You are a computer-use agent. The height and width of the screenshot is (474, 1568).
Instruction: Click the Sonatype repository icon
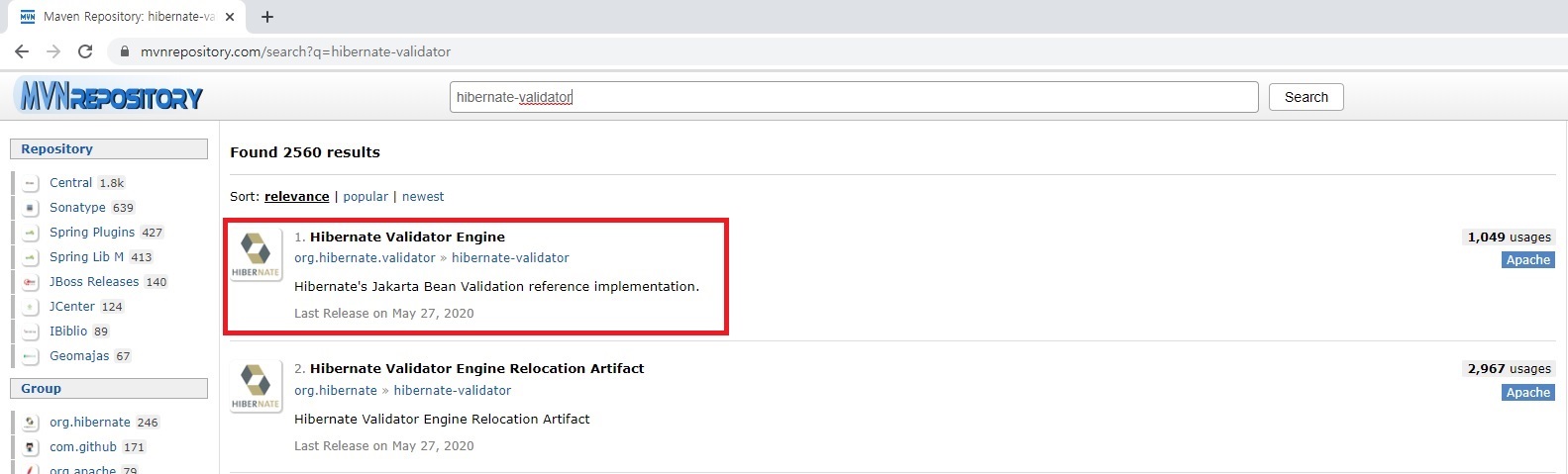(31, 208)
